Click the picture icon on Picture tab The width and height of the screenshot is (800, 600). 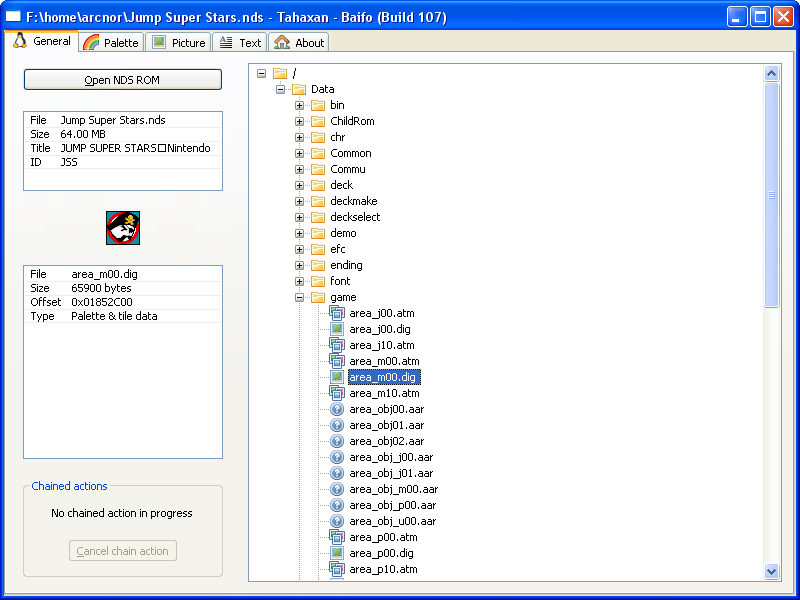(159, 42)
